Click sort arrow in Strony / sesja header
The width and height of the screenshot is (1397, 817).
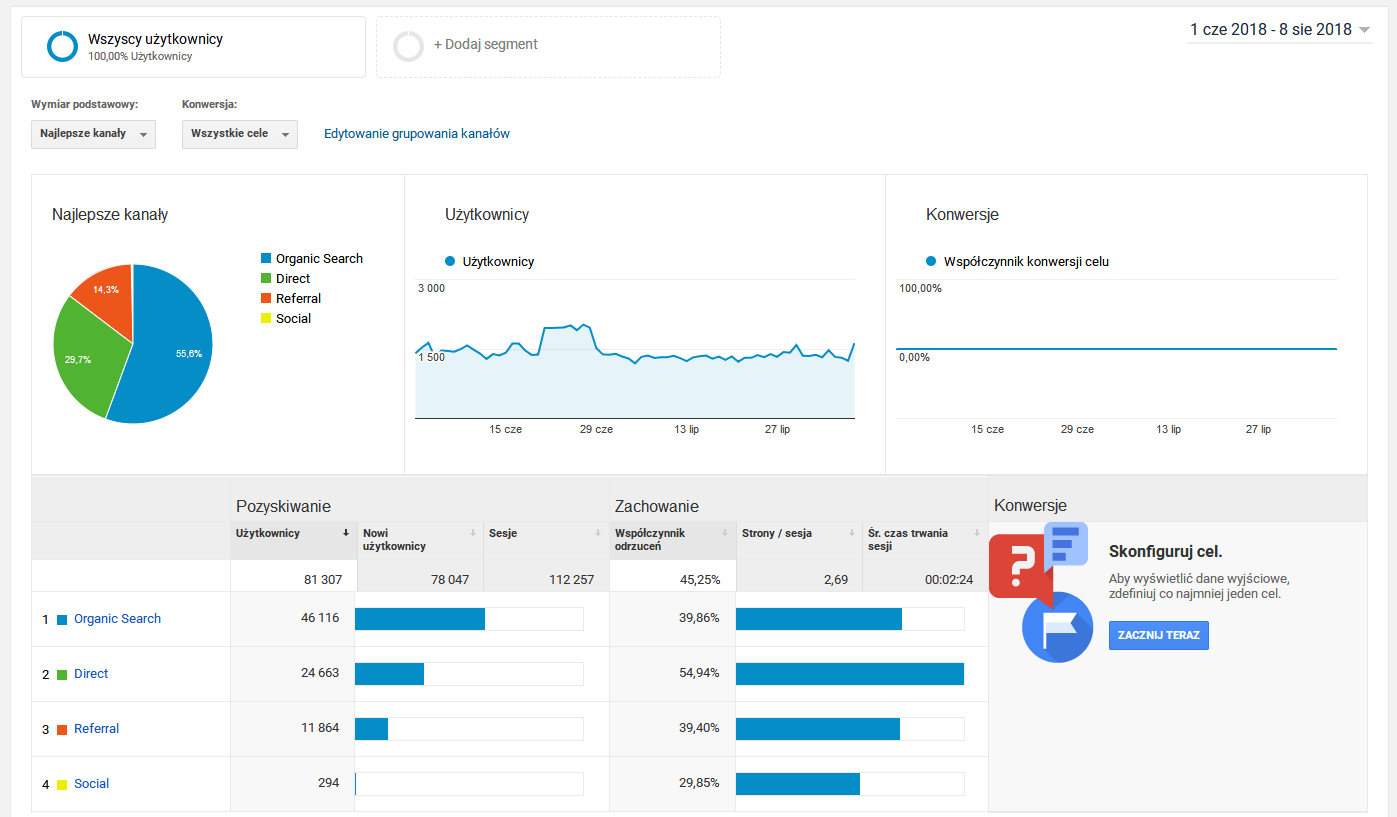click(x=851, y=533)
